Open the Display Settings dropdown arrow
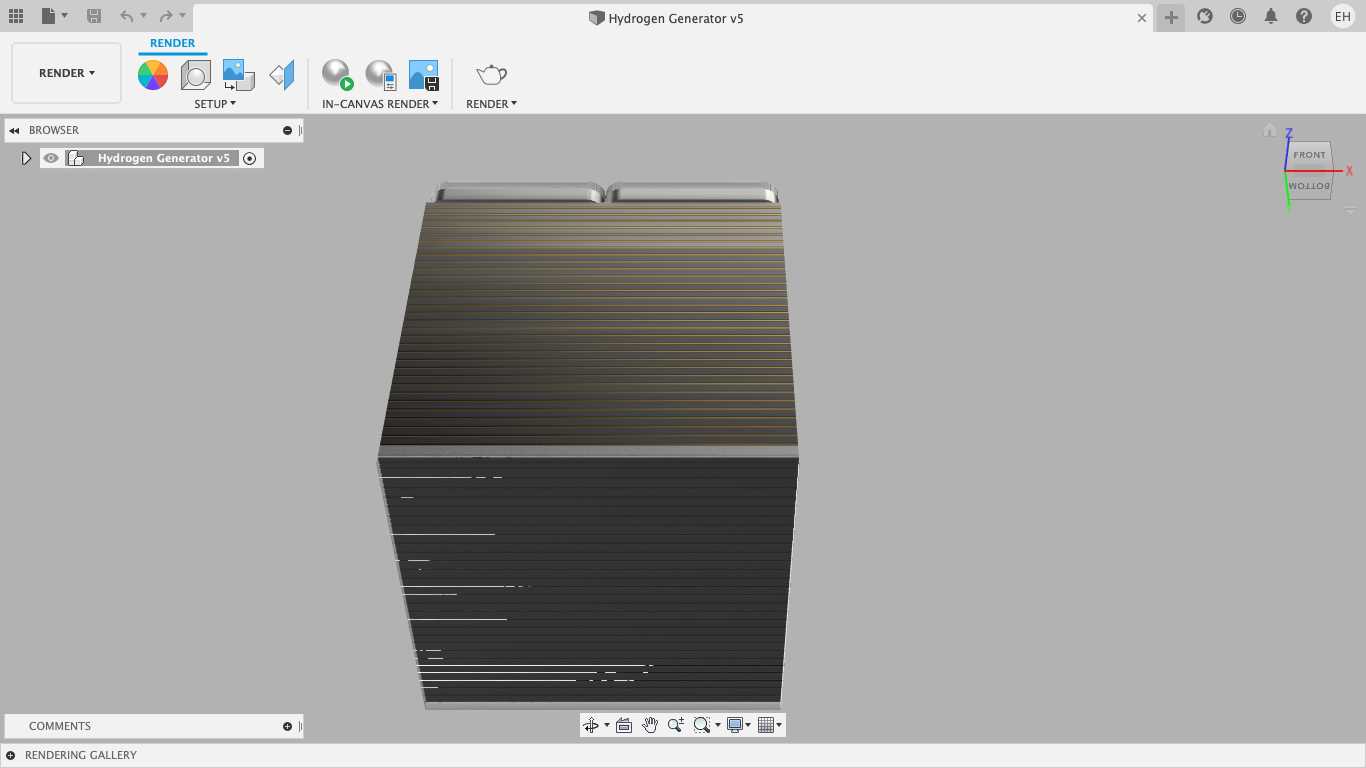 point(749,726)
